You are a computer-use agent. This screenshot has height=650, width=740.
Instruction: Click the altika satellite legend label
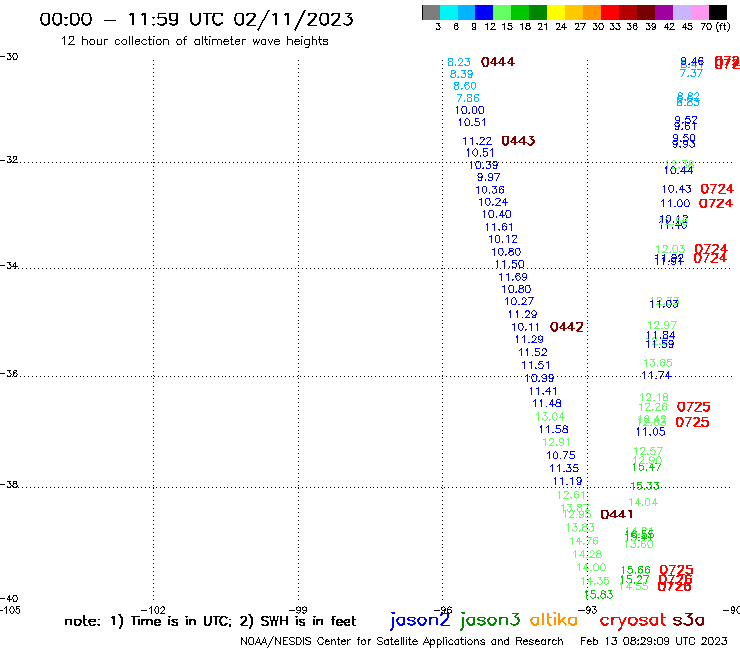click(554, 620)
